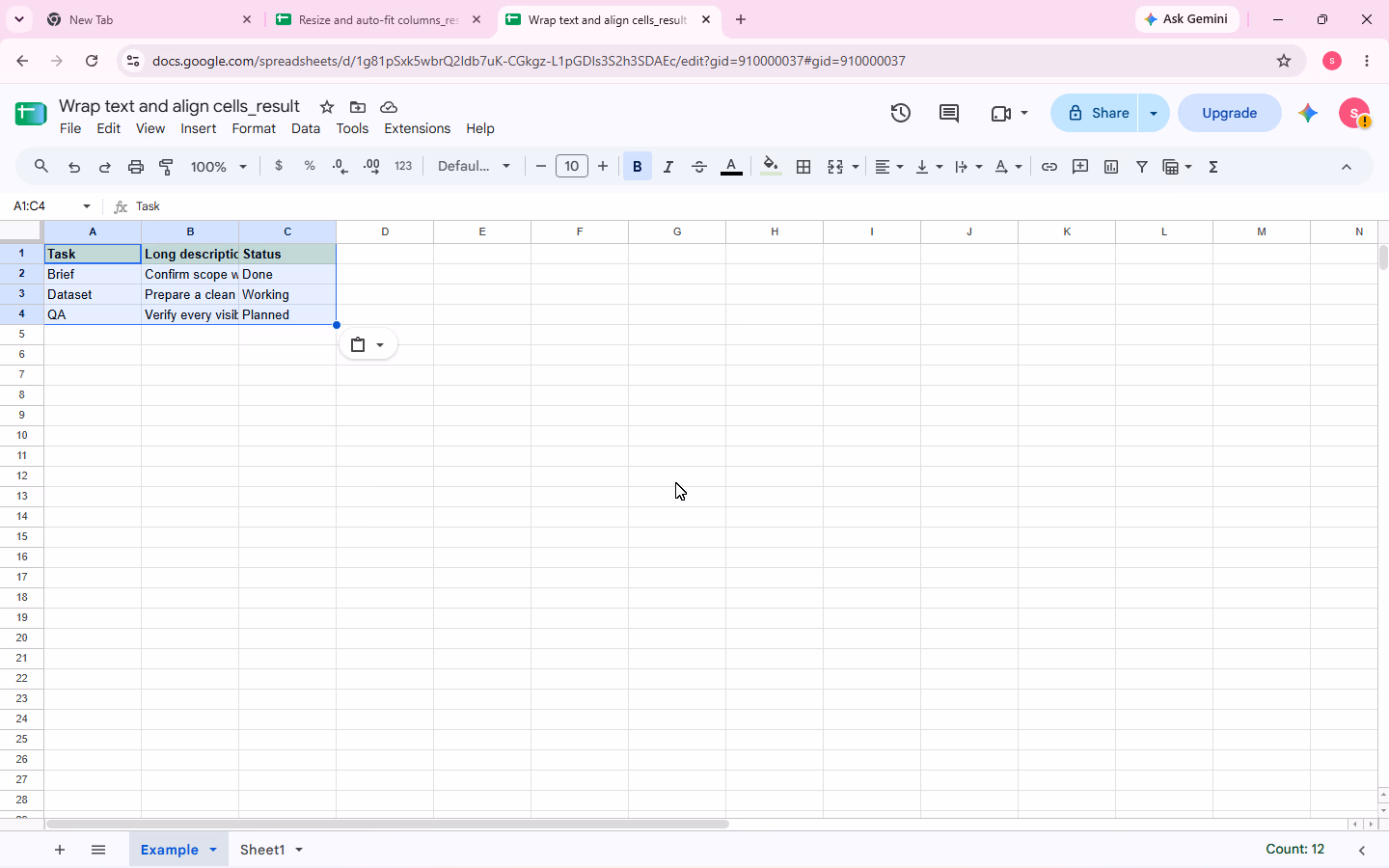Open the borders icon

click(x=803, y=167)
